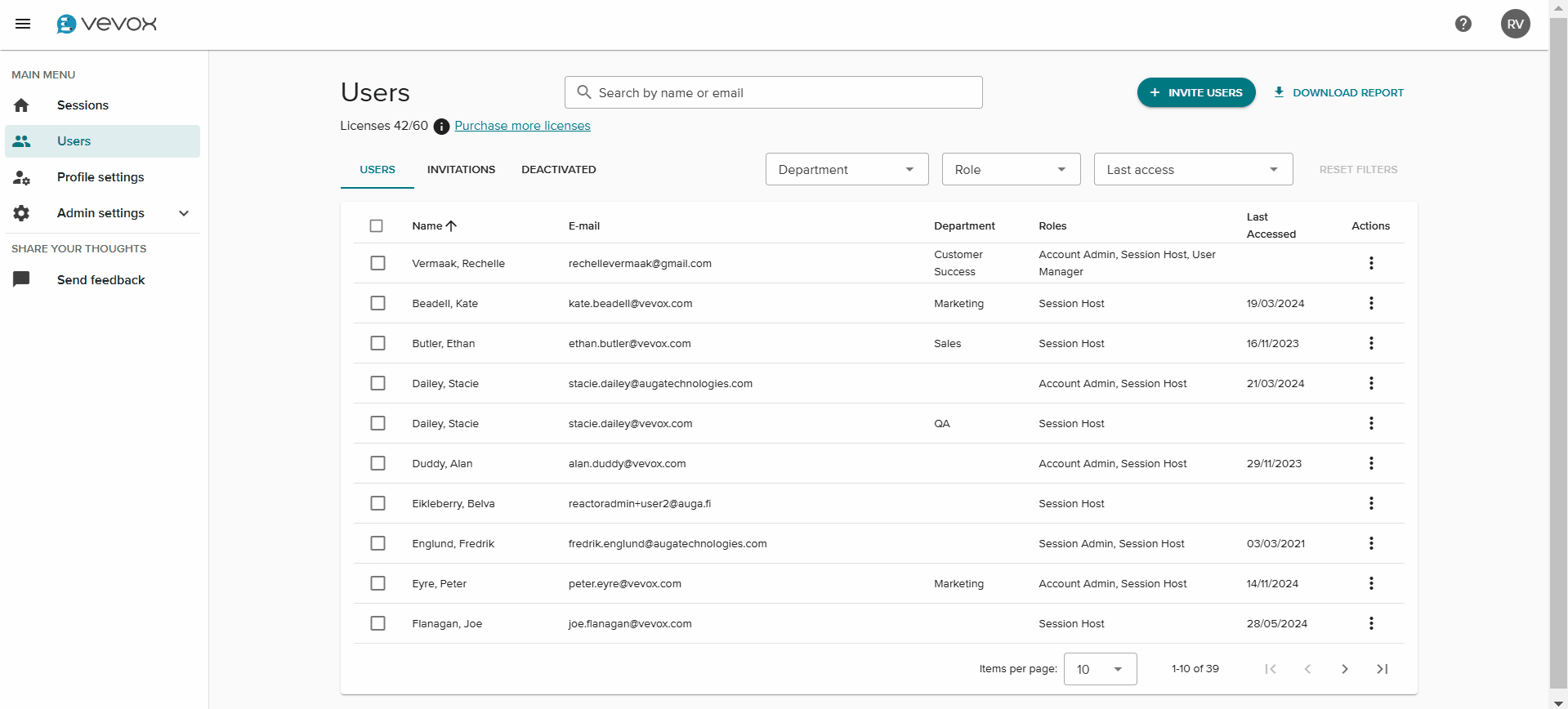Follow the Purchase more licenses link
Viewport: 1568px width, 709px height.
point(522,126)
